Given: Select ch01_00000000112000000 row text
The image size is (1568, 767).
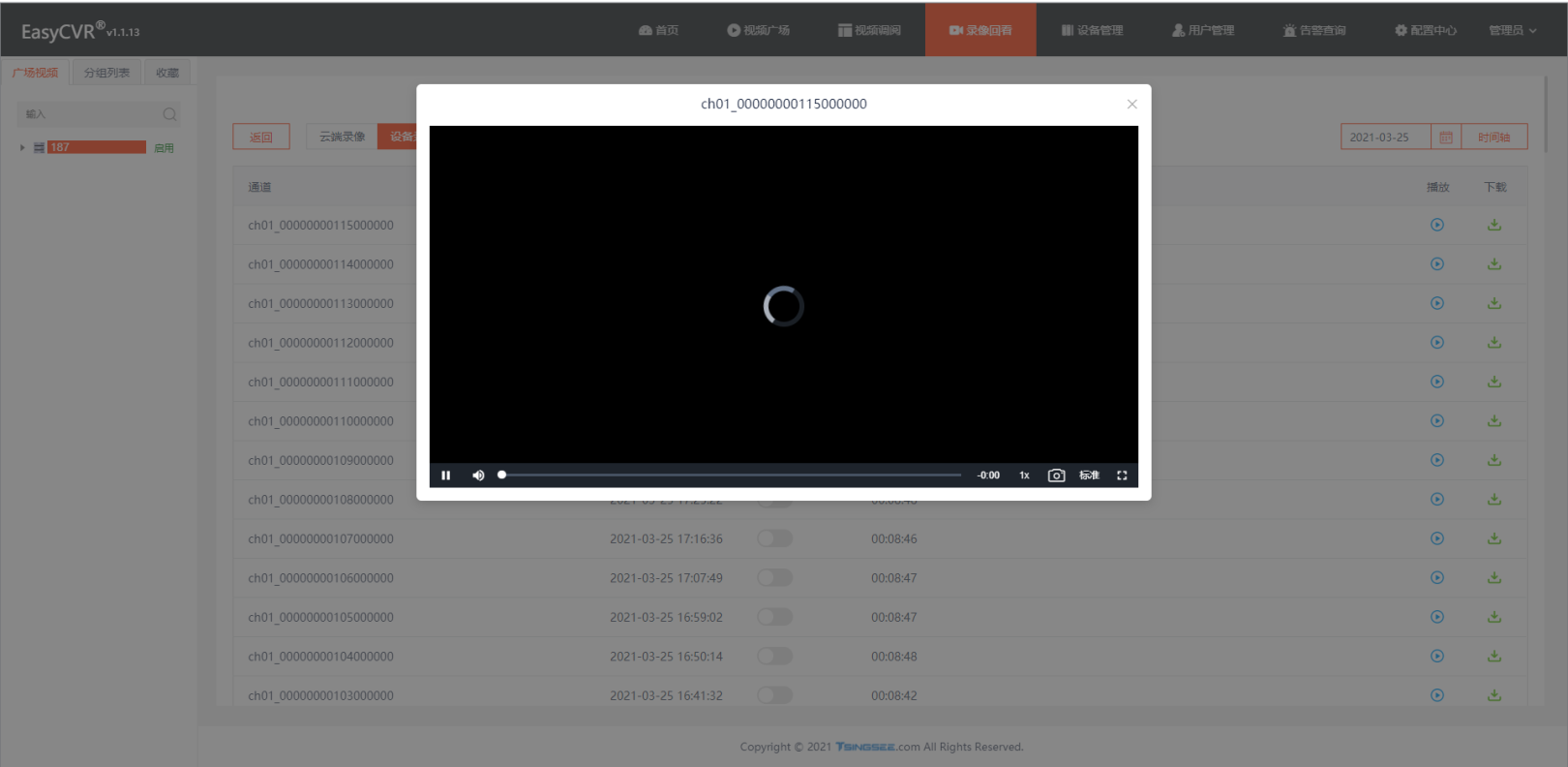Looking at the screenshot, I should (320, 343).
